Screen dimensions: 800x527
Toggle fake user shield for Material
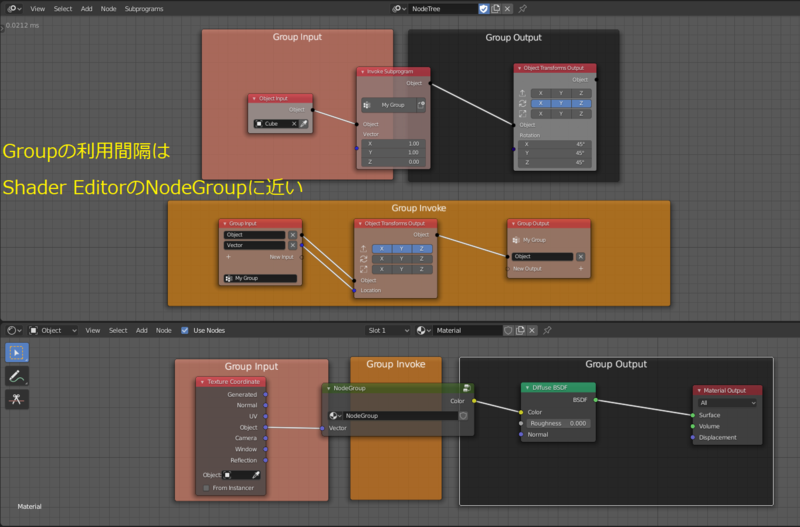(508, 331)
